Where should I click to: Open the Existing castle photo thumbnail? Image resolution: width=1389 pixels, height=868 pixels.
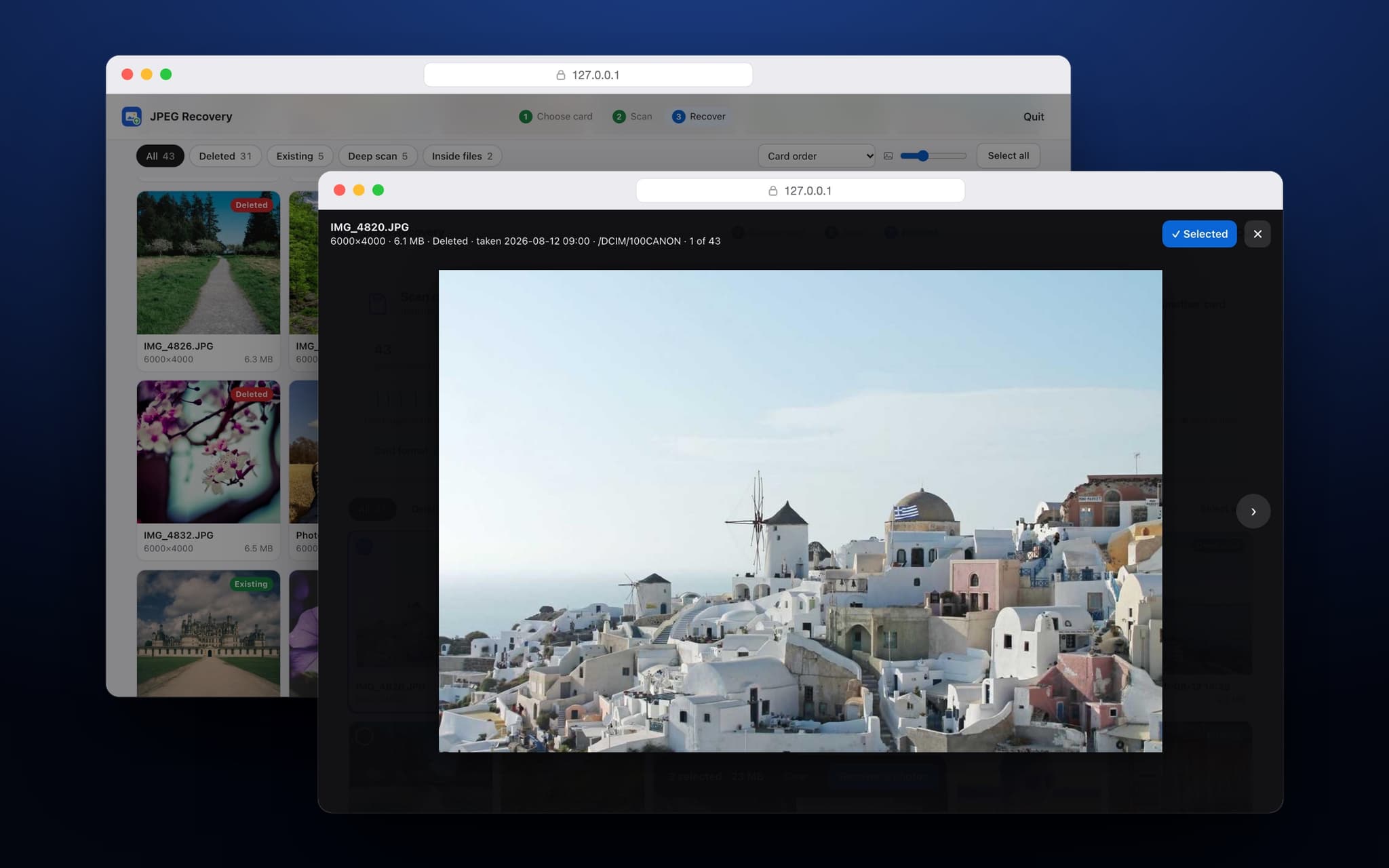(x=208, y=633)
